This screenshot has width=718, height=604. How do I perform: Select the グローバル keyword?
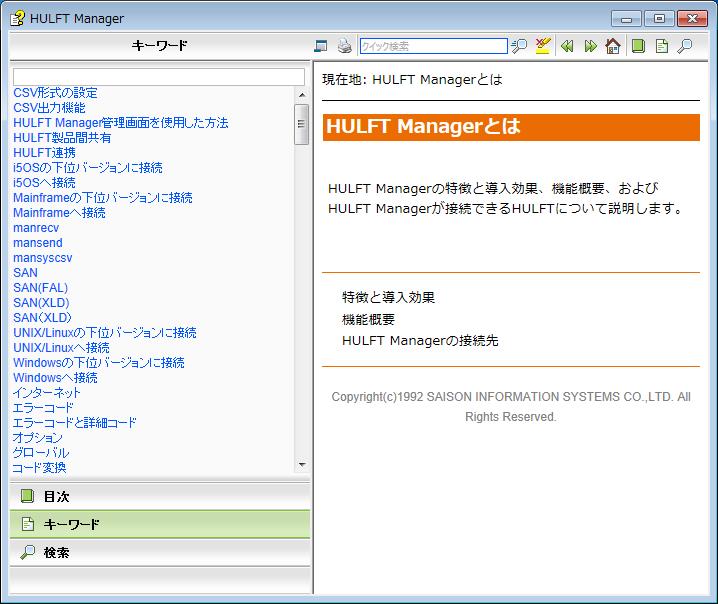(x=41, y=453)
